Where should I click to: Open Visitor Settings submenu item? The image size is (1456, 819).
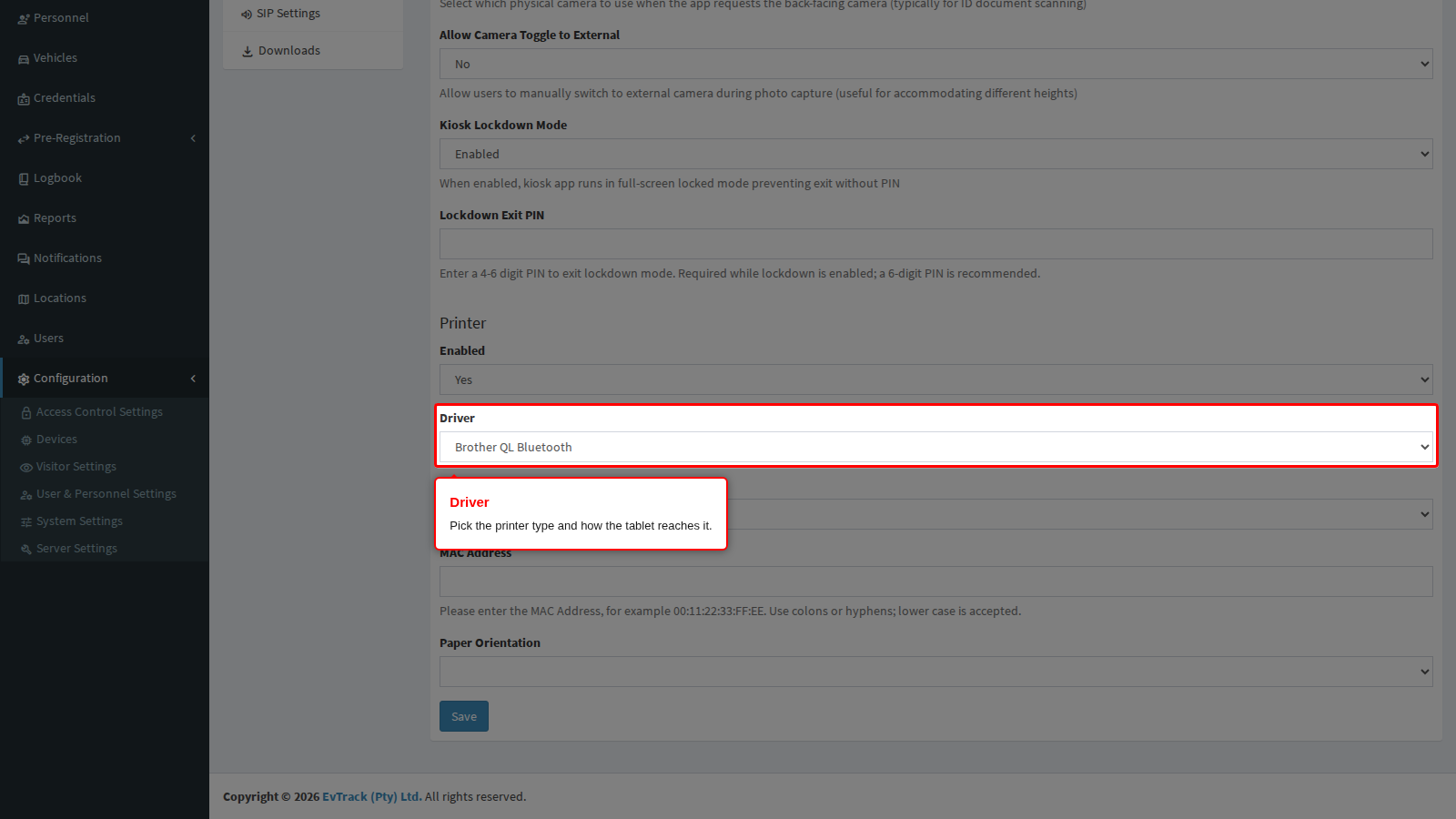point(76,467)
